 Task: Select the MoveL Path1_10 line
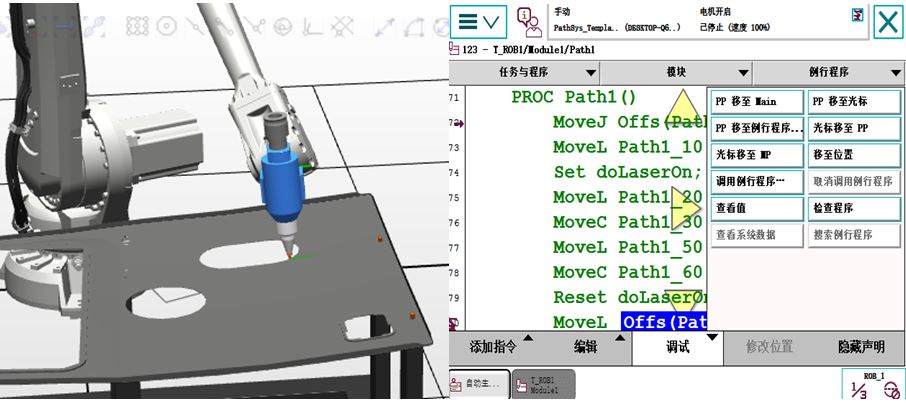627,147
